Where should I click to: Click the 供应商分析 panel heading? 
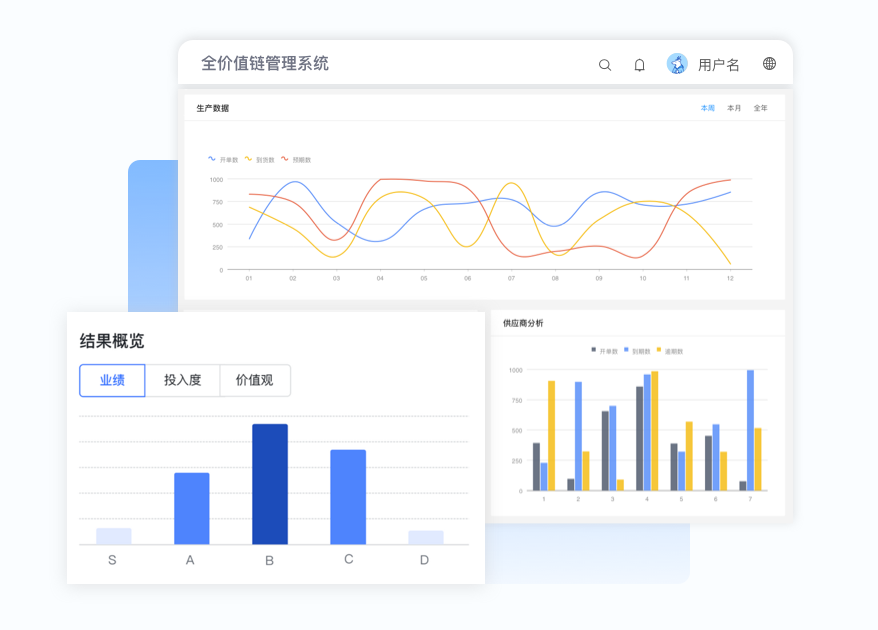coord(523,323)
